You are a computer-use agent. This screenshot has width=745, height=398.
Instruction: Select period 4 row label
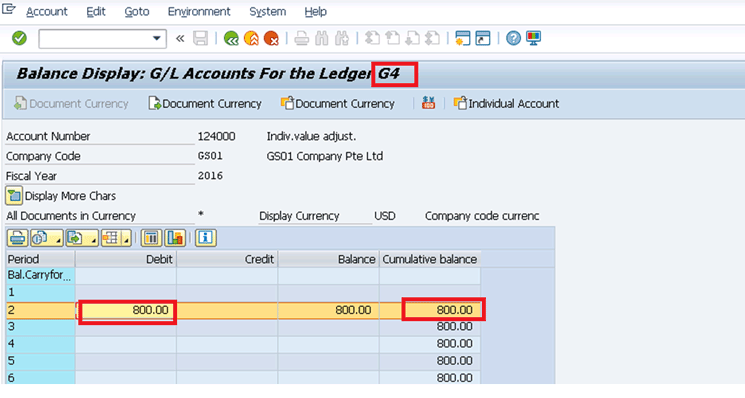(x=41, y=344)
